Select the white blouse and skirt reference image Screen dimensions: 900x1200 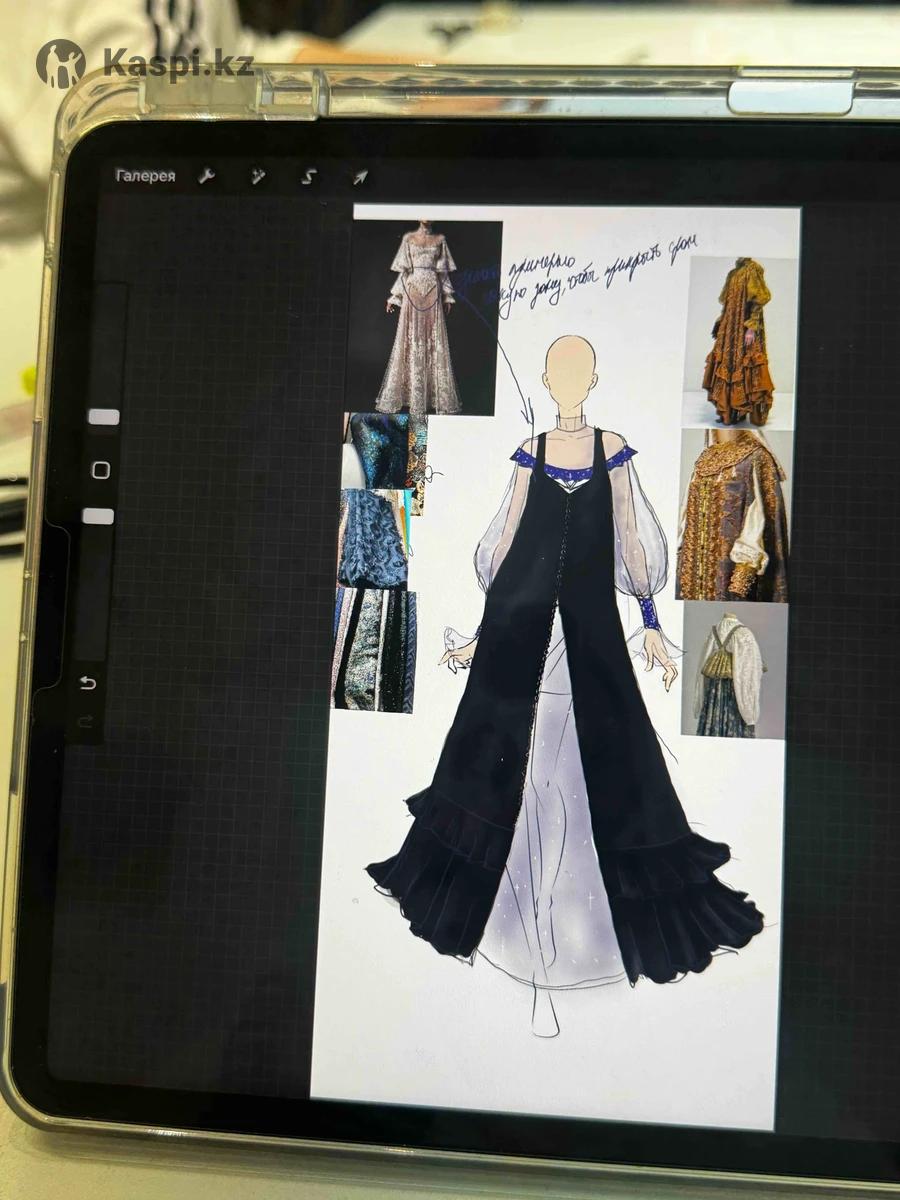click(x=733, y=670)
